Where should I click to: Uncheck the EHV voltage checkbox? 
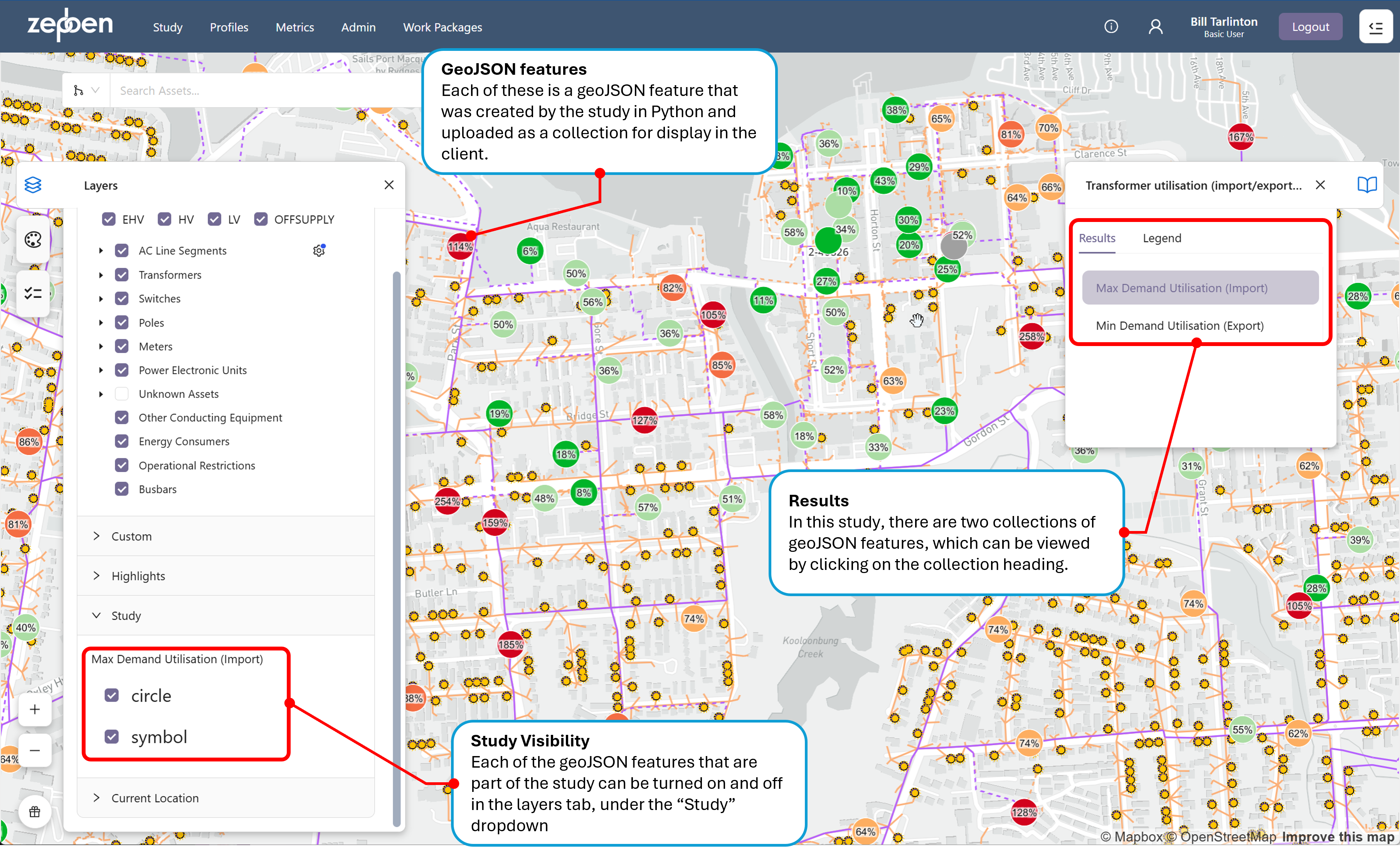(109, 219)
